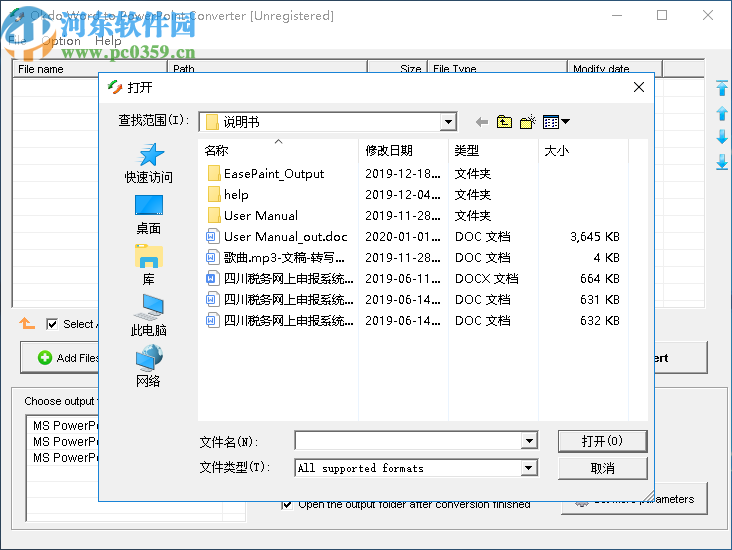Click the DOCX 文档 type cell
The height and width of the screenshot is (550, 732).
pyautogui.click(x=486, y=279)
